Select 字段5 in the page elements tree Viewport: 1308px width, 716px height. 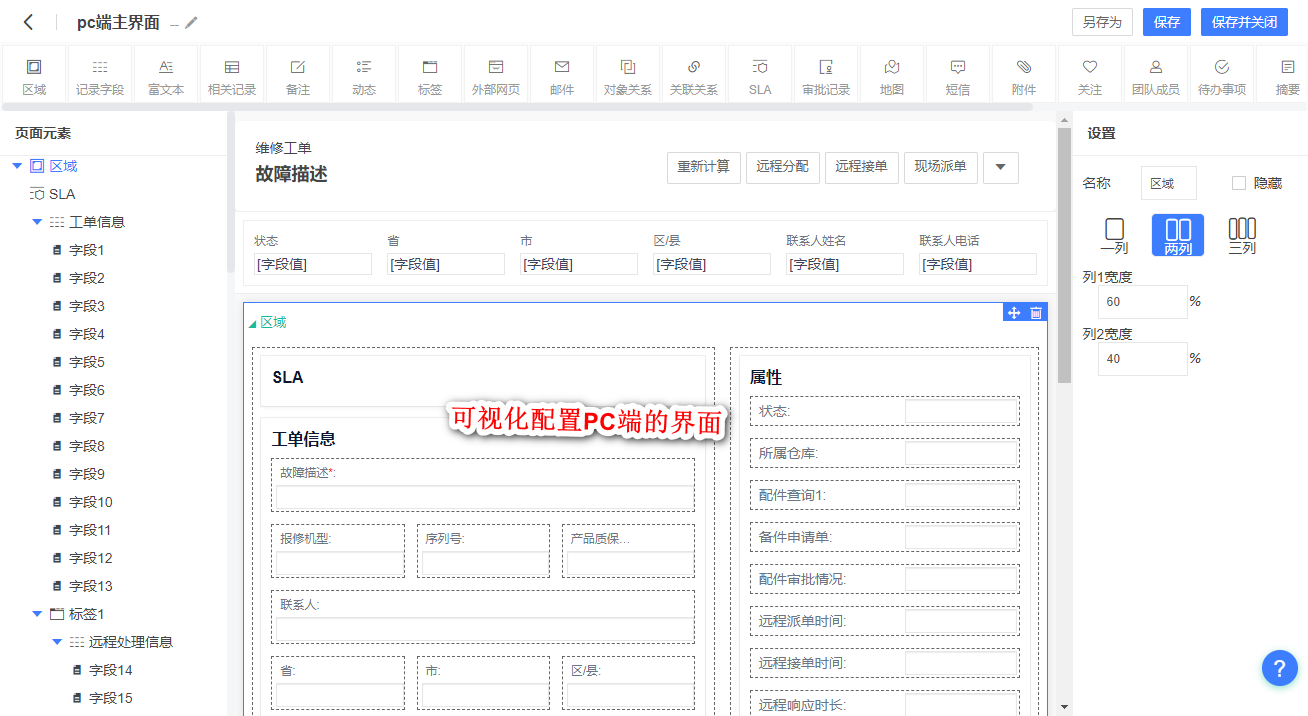point(86,362)
